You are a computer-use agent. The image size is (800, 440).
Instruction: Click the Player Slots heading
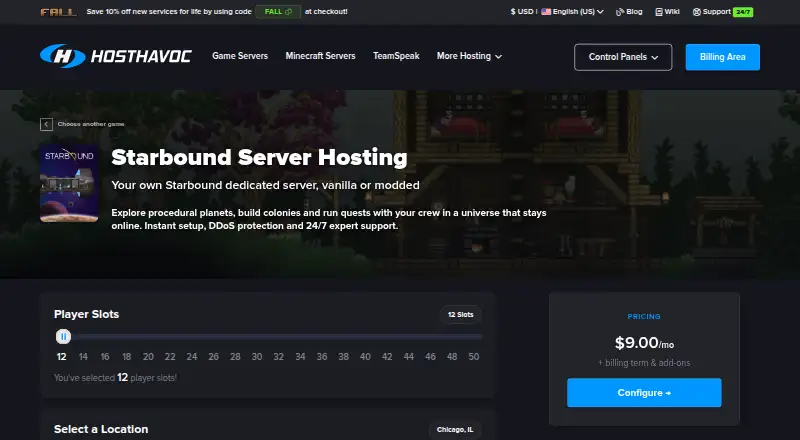86,314
